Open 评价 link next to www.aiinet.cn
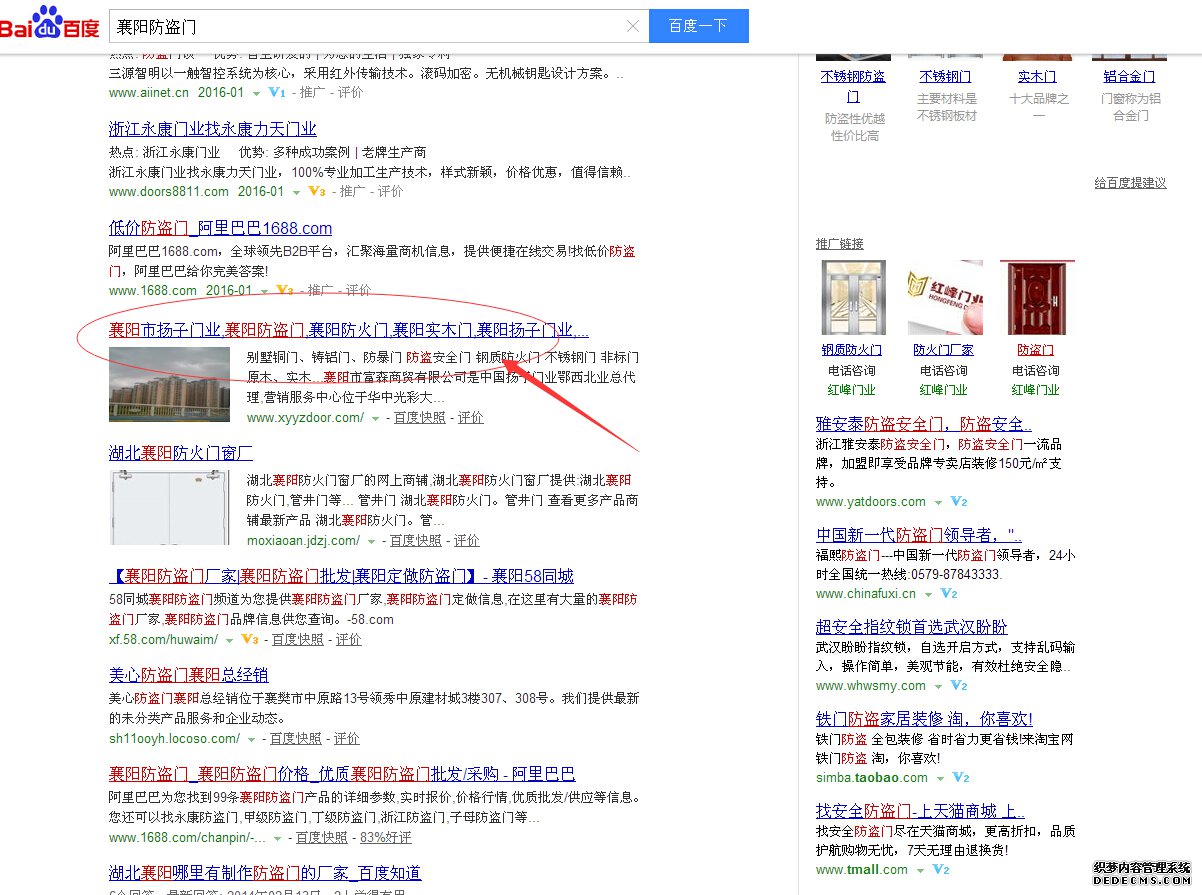1202x895 pixels. point(350,92)
